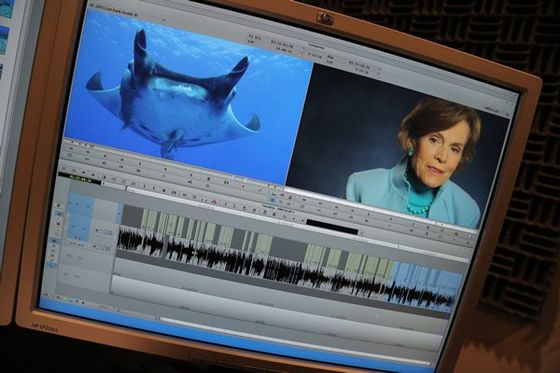
Task: Click the red icon in left tool palette
Action: click(58, 224)
